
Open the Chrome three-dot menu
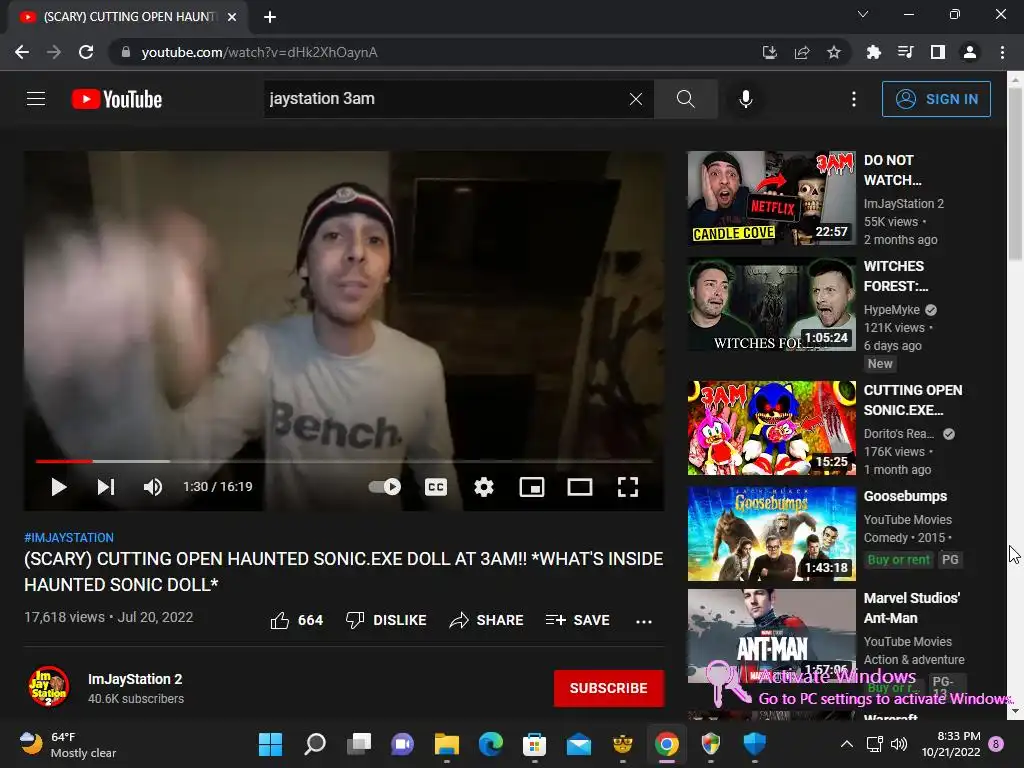[1002, 52]
